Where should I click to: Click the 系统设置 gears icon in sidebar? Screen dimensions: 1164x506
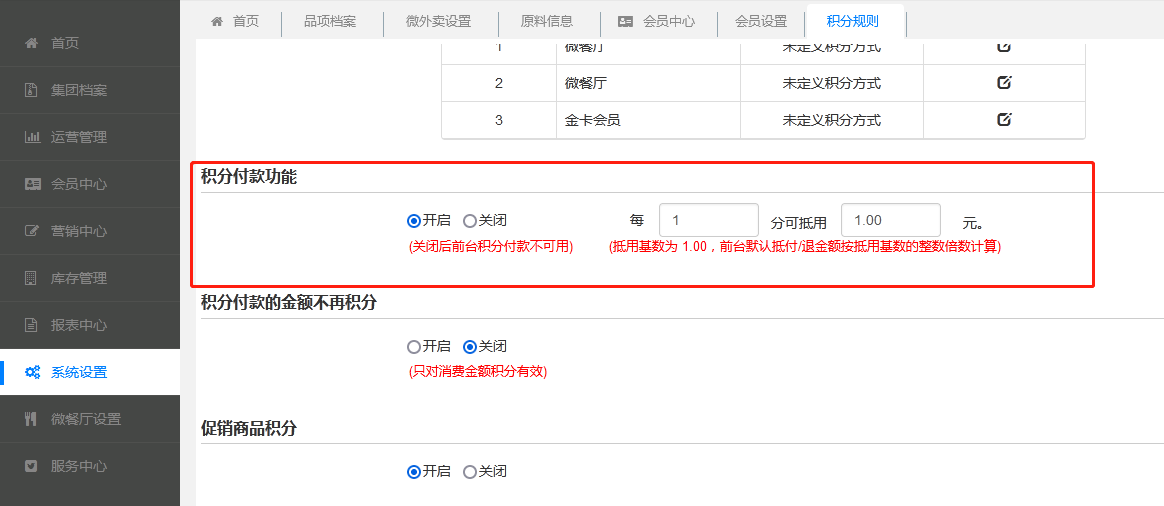32,372
